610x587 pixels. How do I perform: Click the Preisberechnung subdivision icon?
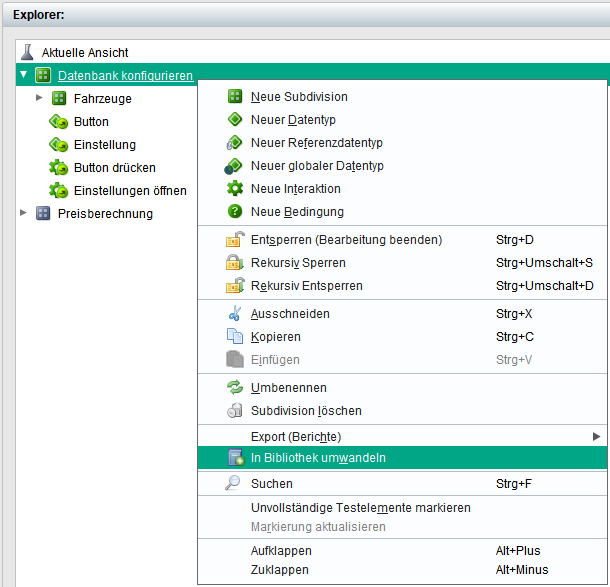[43, 213]
